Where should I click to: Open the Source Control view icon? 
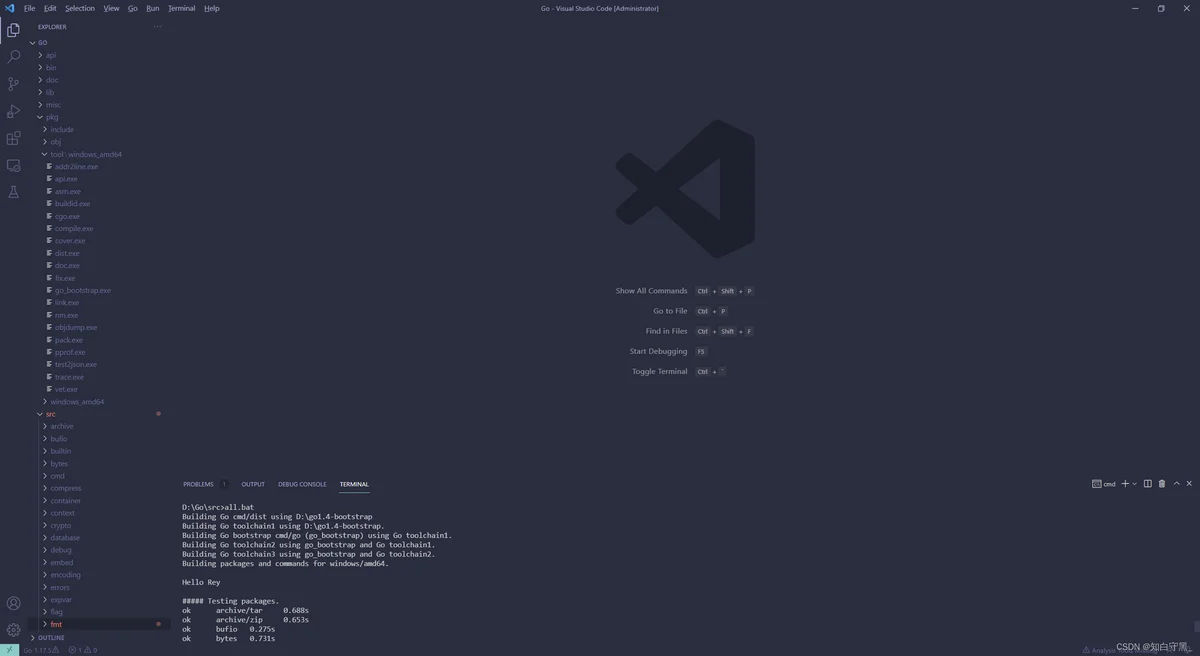(13, 84)
